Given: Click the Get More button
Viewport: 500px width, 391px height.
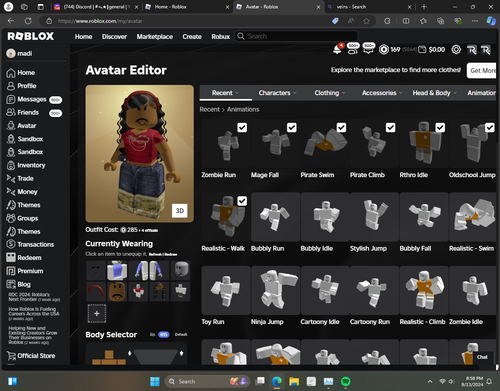Looking at the screenshot, I should [482, 70].
